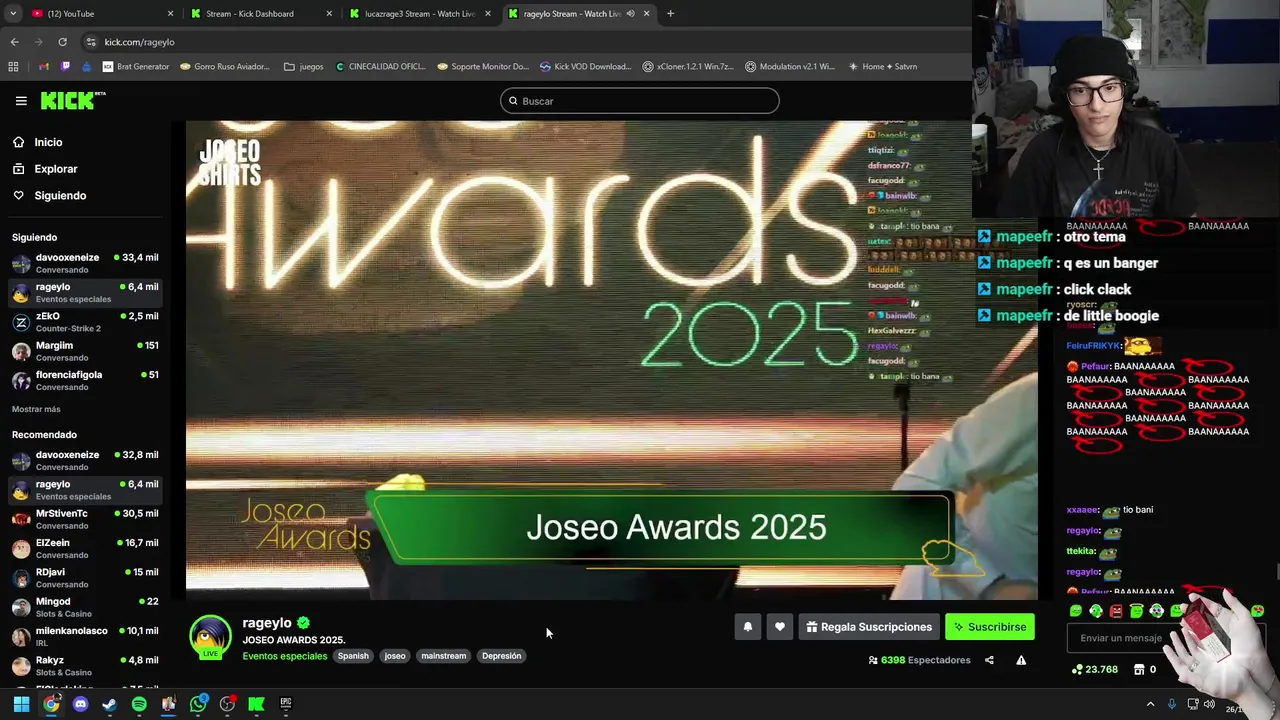Viewport: 1280px width, 720px height.
Task: Open zEkO channel in sidebar
Action: [x=86, y=322]
